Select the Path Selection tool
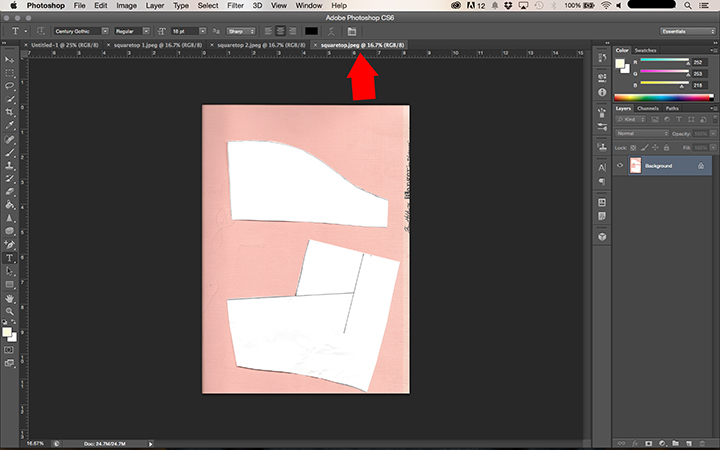This screenshot has width=720, height=450. (9, 271)
